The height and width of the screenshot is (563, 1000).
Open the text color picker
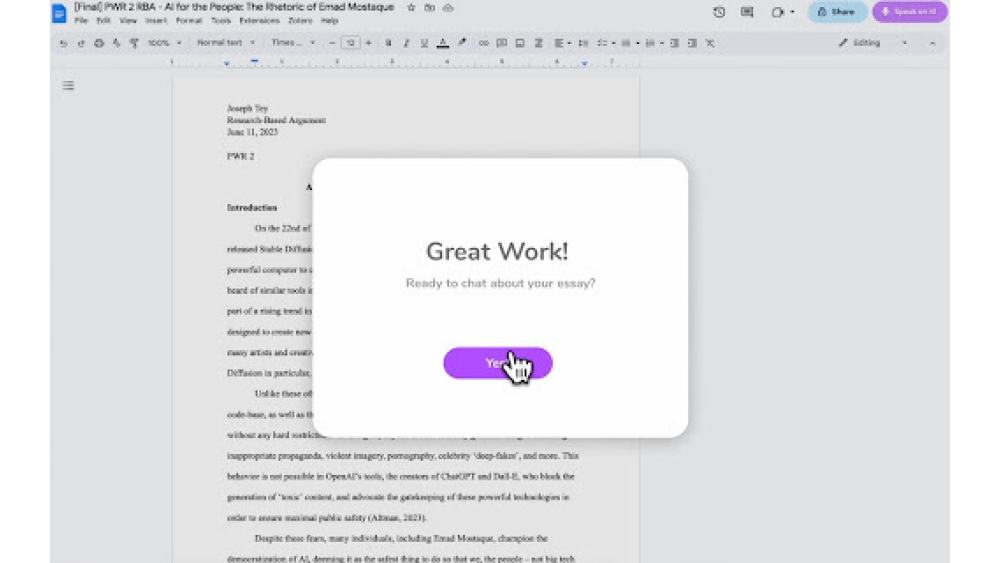443,43
